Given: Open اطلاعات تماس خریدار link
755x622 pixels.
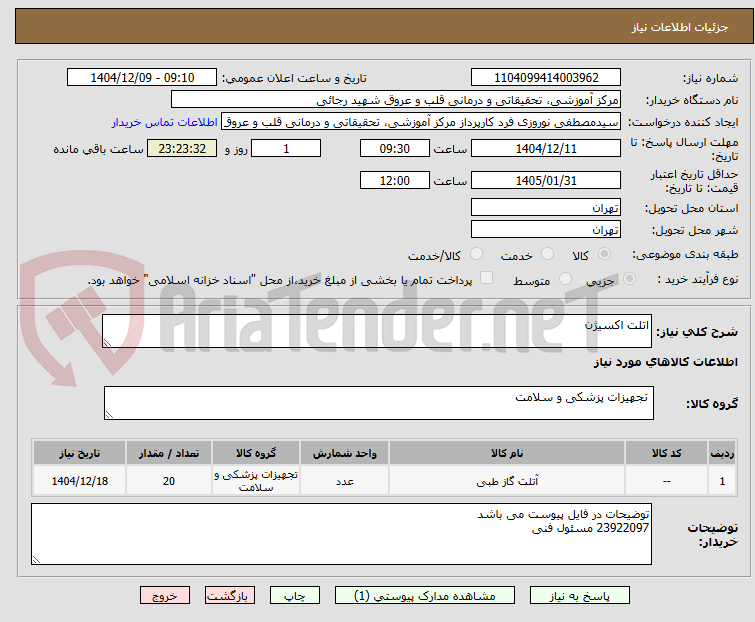Looking at the screenshot, I should click(x=165, y=122).
